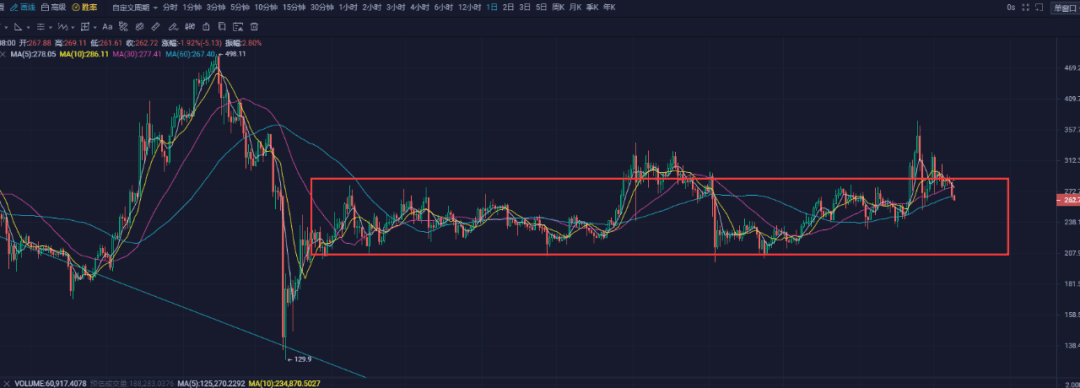This screenshot has height=388, width=1080.
Task: Switch to the 季K quarterly chart
Action: (592, 7)
